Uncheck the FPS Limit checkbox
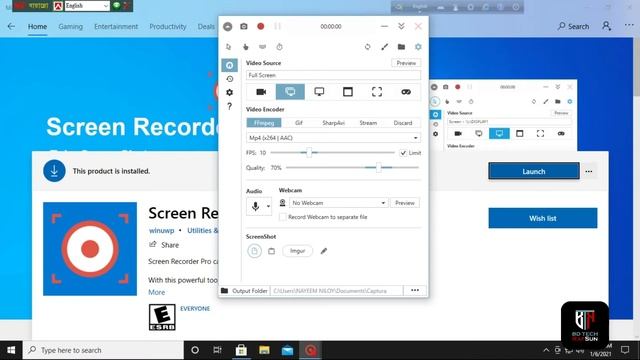 point(403,153)
